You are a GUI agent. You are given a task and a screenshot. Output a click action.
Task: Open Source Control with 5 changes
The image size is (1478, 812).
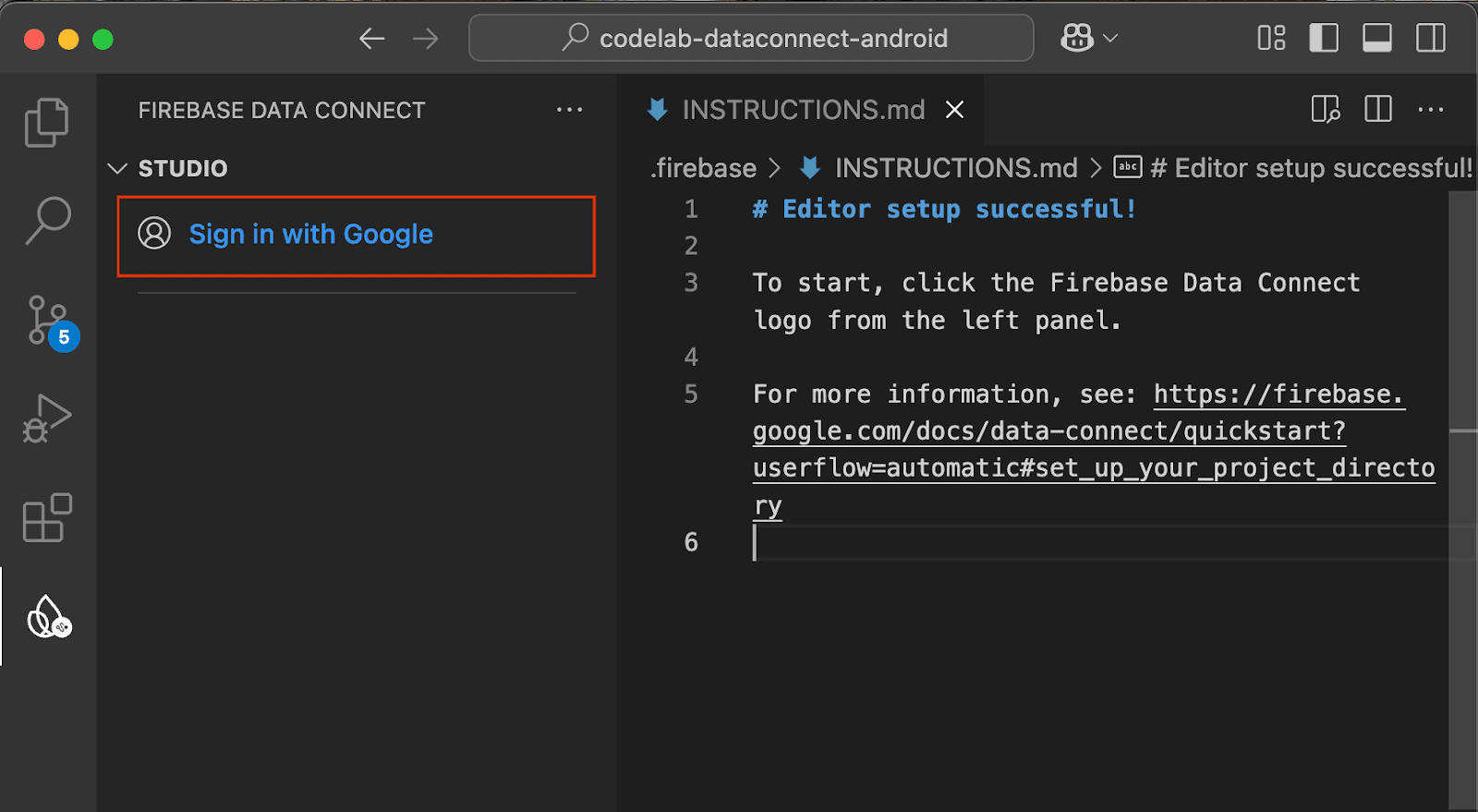tap(47, 321)
